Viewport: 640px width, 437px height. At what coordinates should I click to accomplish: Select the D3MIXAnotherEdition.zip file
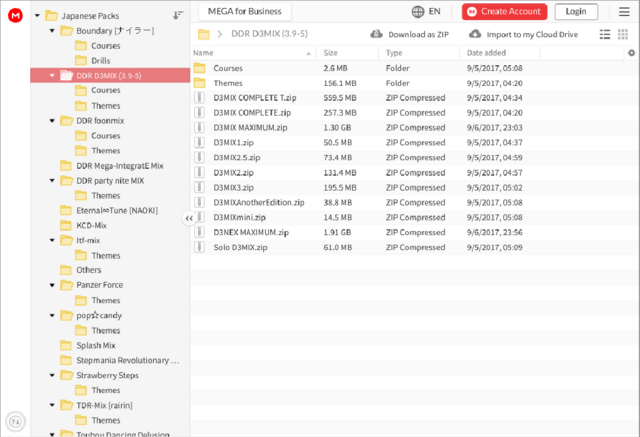point(259,202)
